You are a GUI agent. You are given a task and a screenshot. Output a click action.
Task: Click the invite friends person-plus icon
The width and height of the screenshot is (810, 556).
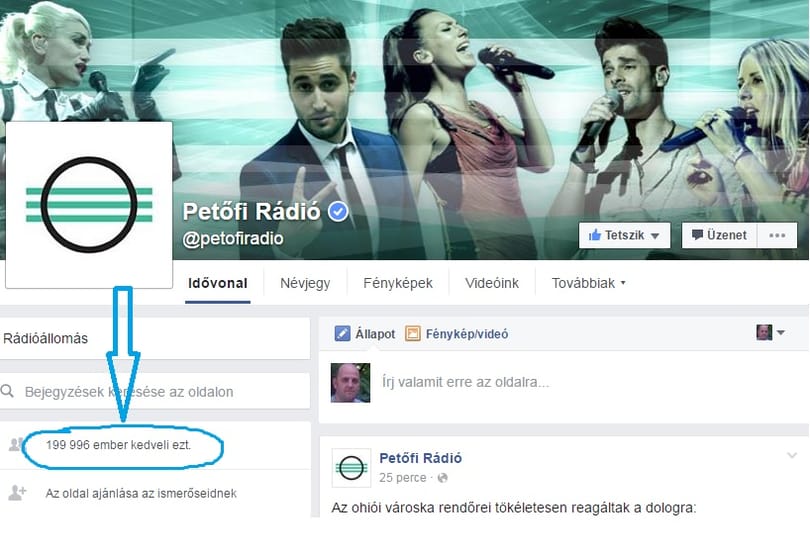coord(17,492)
